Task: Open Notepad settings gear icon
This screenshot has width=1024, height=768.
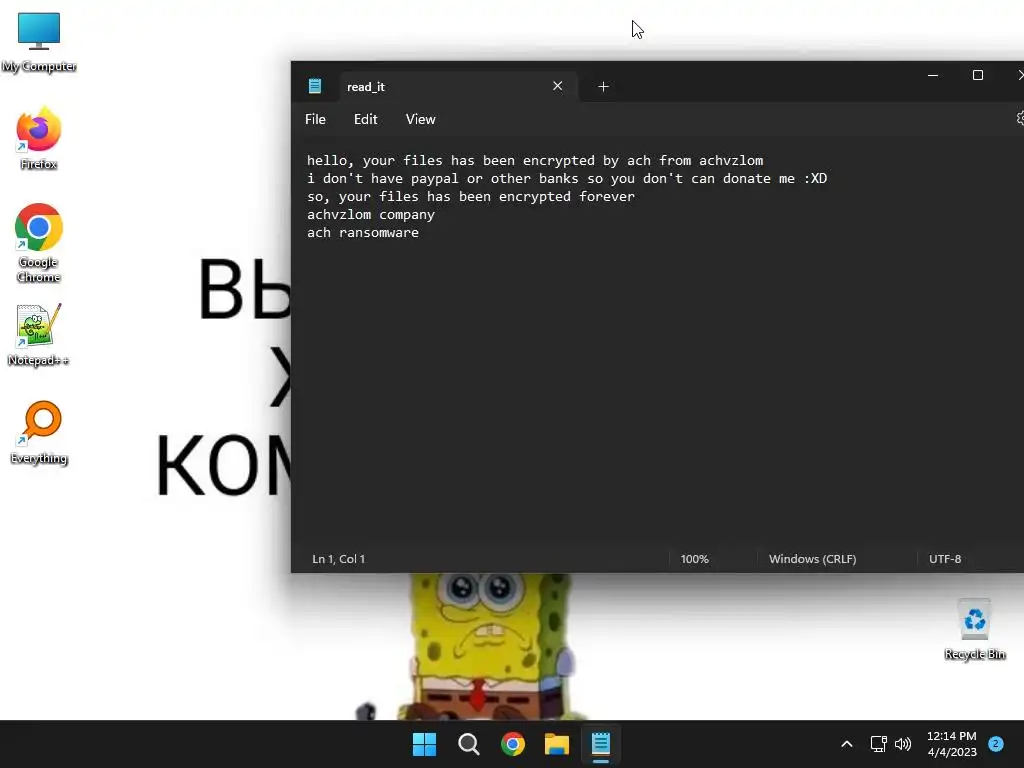Action: [x=1020, y=118]
